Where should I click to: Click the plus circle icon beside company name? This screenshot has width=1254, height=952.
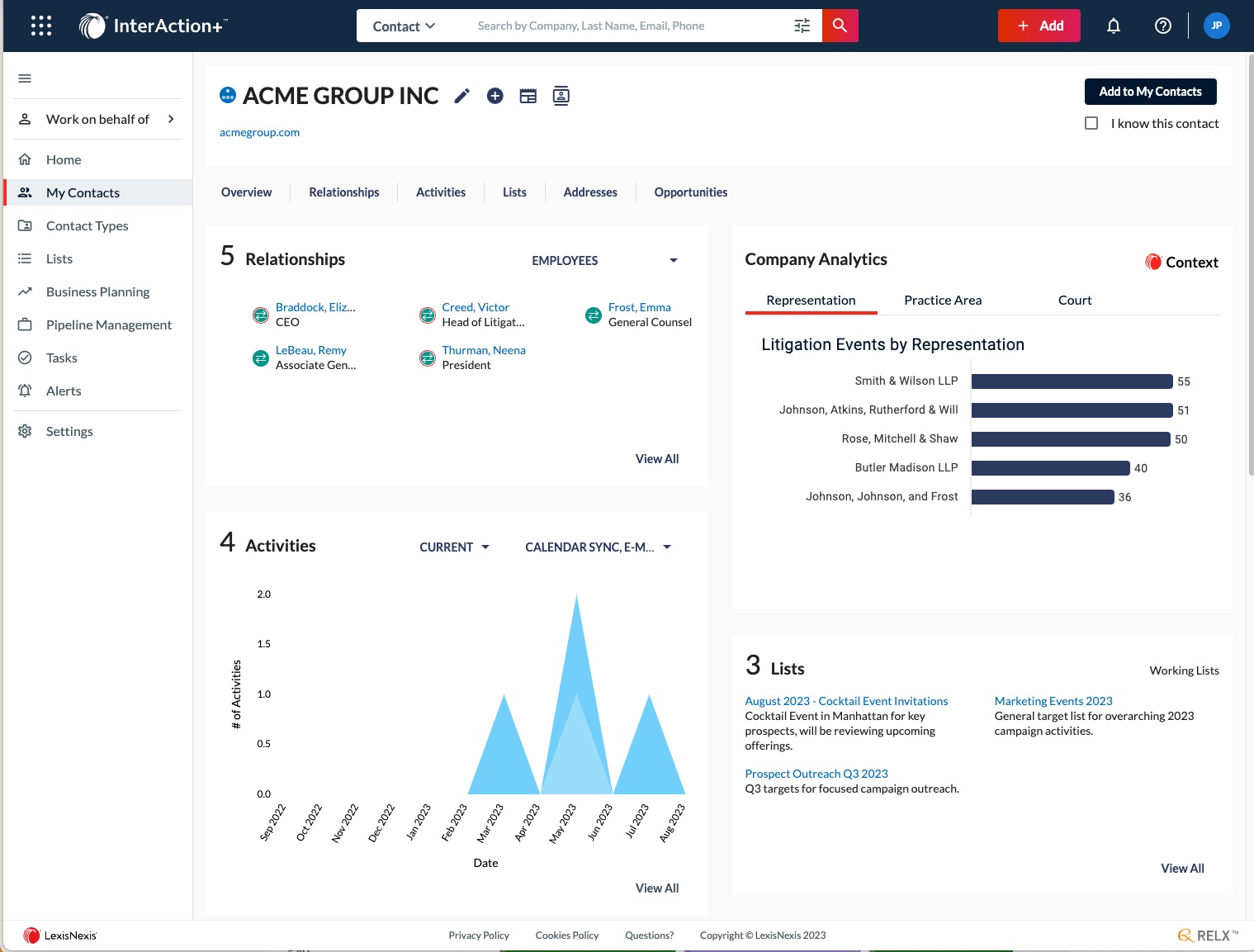[x=495, y=97]
